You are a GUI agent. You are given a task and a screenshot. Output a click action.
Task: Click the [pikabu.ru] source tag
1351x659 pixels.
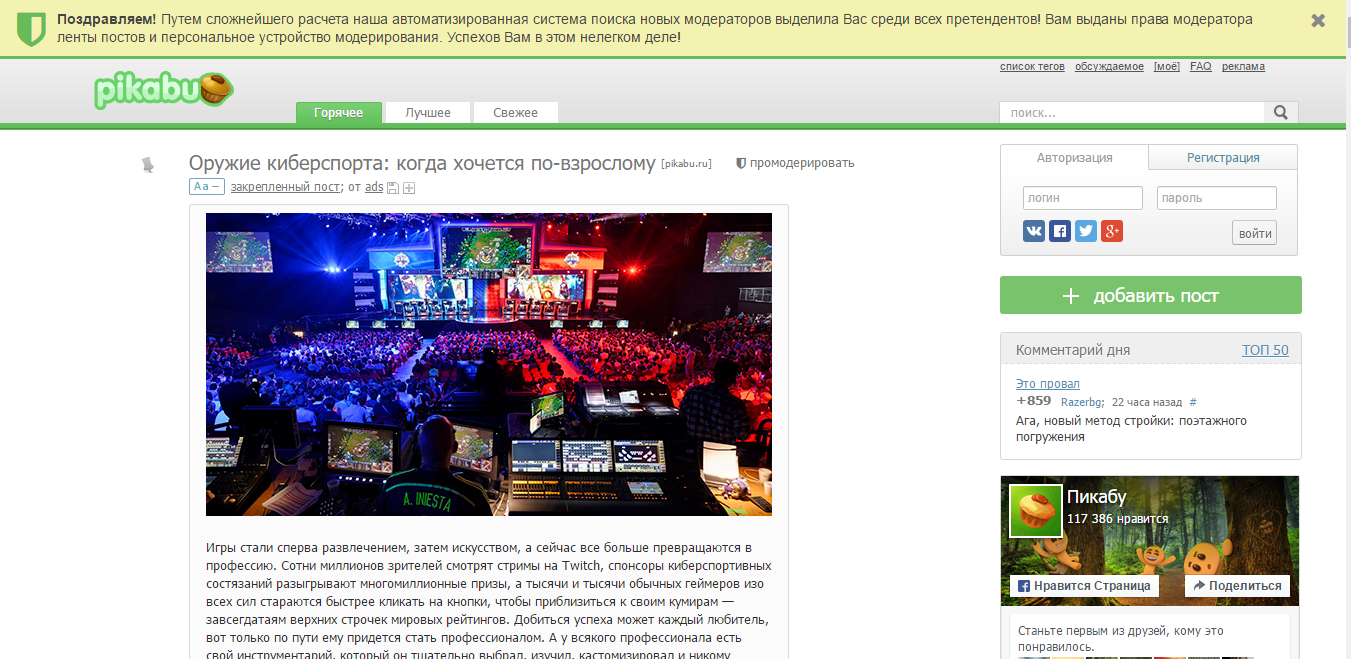686,163
